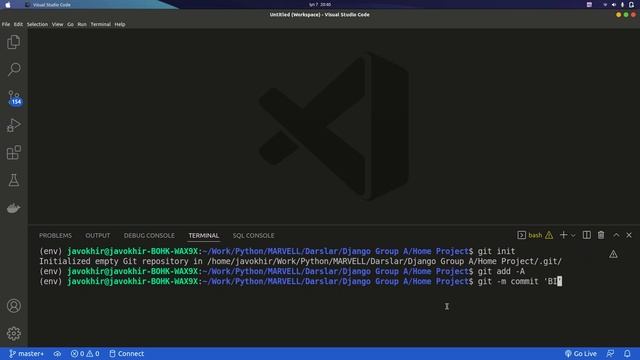Screen dimensions: 640x360
Task: Split the terminal panel
Action: (x=587, y=235)
